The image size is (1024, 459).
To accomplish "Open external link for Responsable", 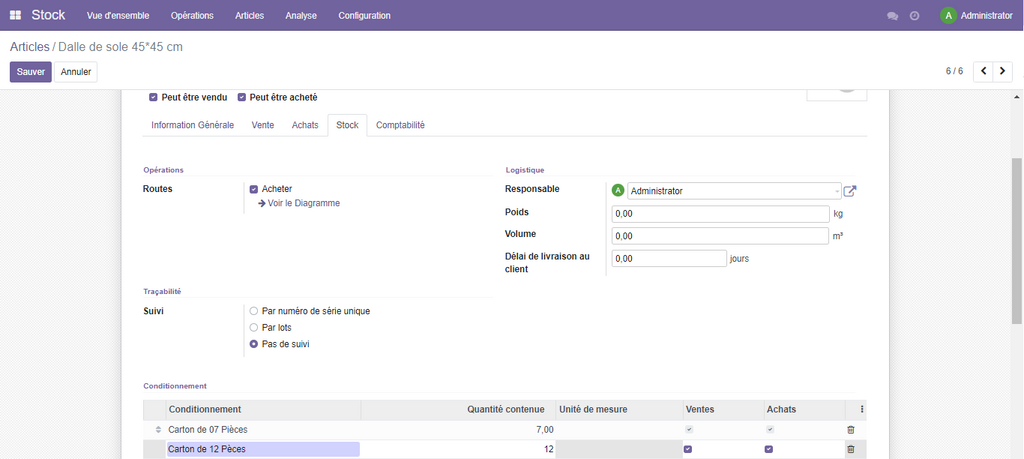I will tap(850, 191).
